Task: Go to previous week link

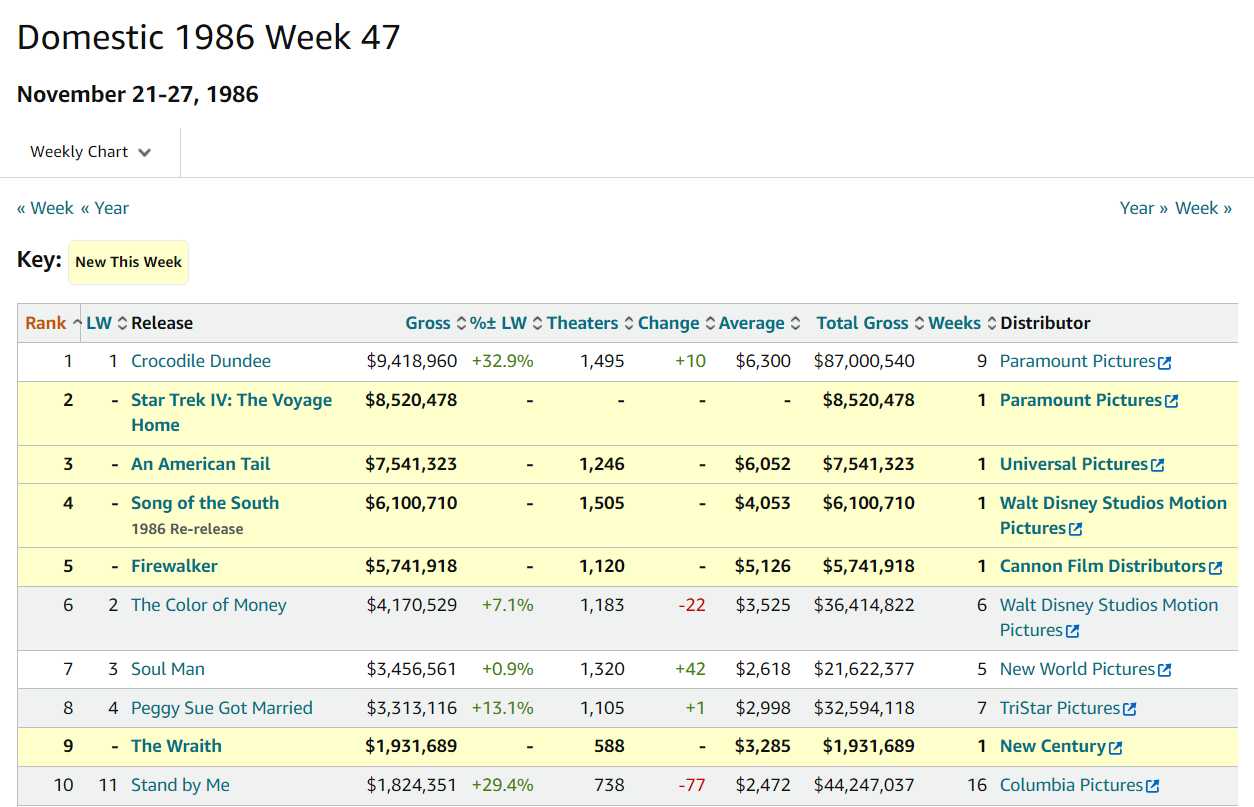Action: 45,208
